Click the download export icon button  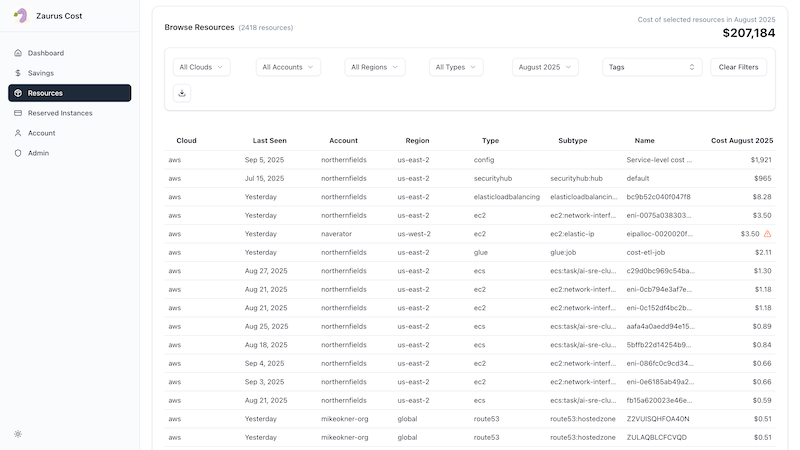tap(182, 93)
